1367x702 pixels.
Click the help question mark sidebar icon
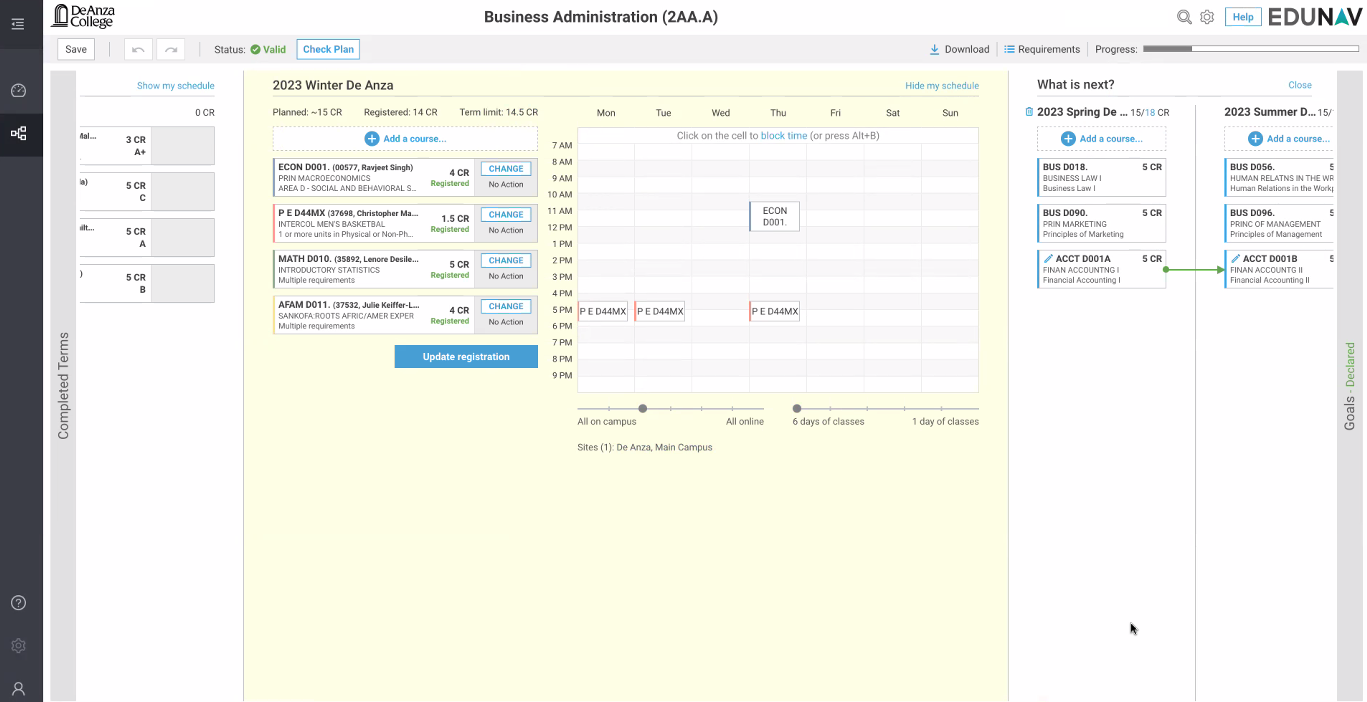[18, 603]
